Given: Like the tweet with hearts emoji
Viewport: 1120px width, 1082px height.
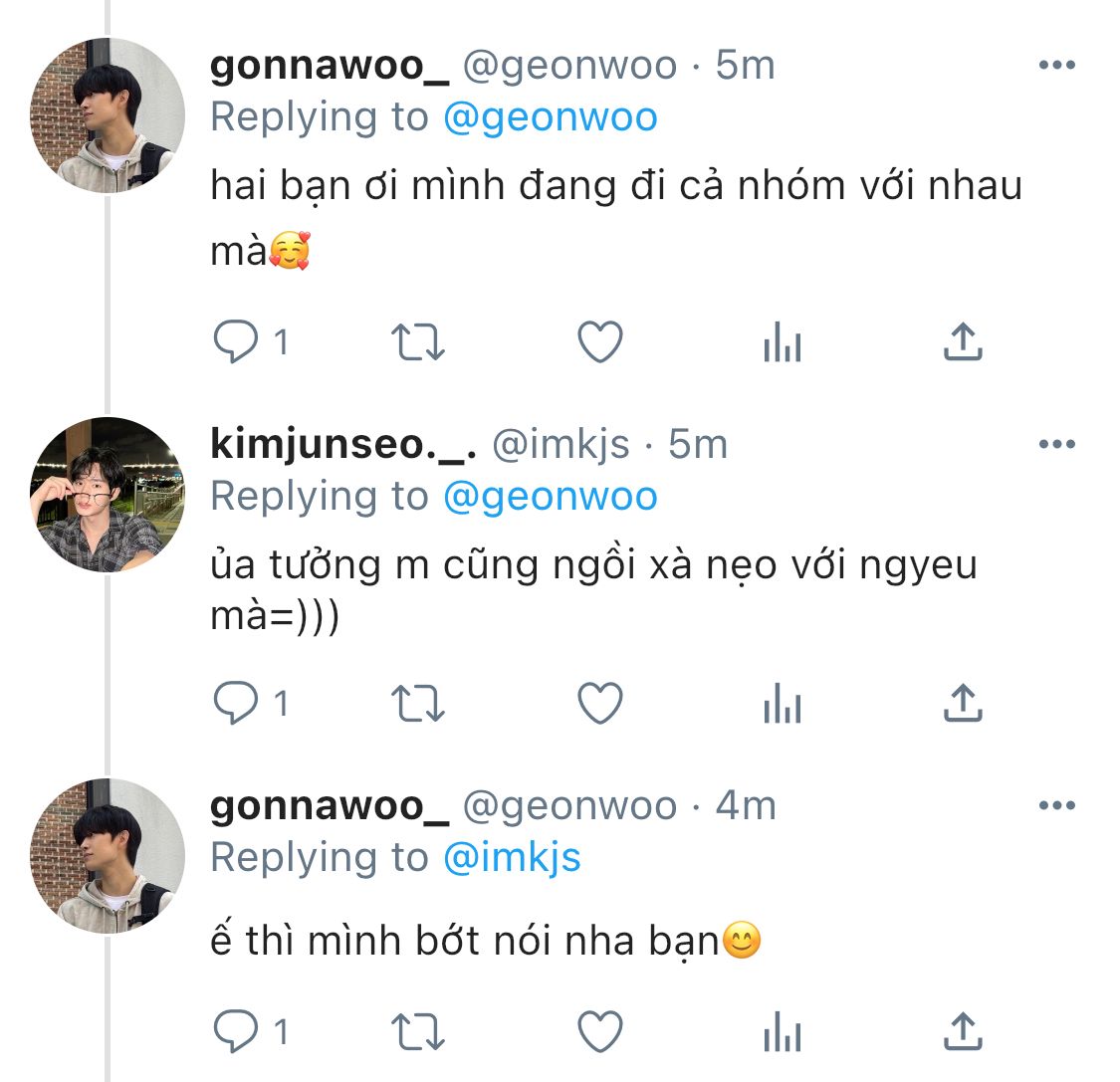Looking at the screenshot, I should pos(600,342).
